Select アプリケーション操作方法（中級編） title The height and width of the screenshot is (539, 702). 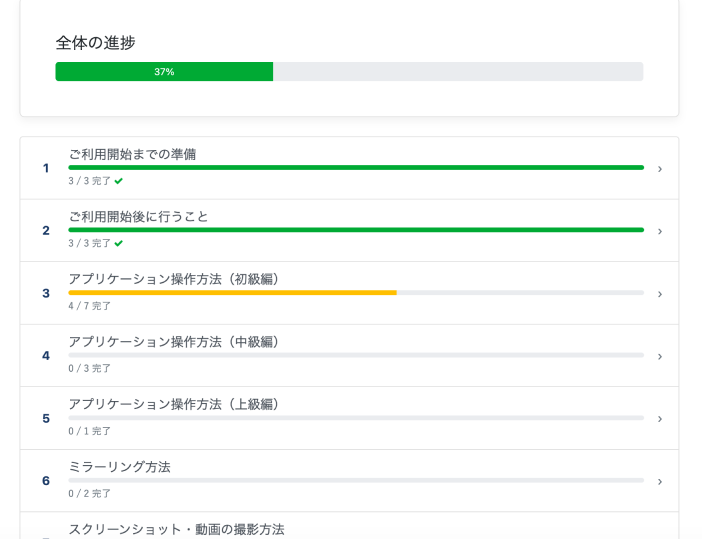point(176,341)
